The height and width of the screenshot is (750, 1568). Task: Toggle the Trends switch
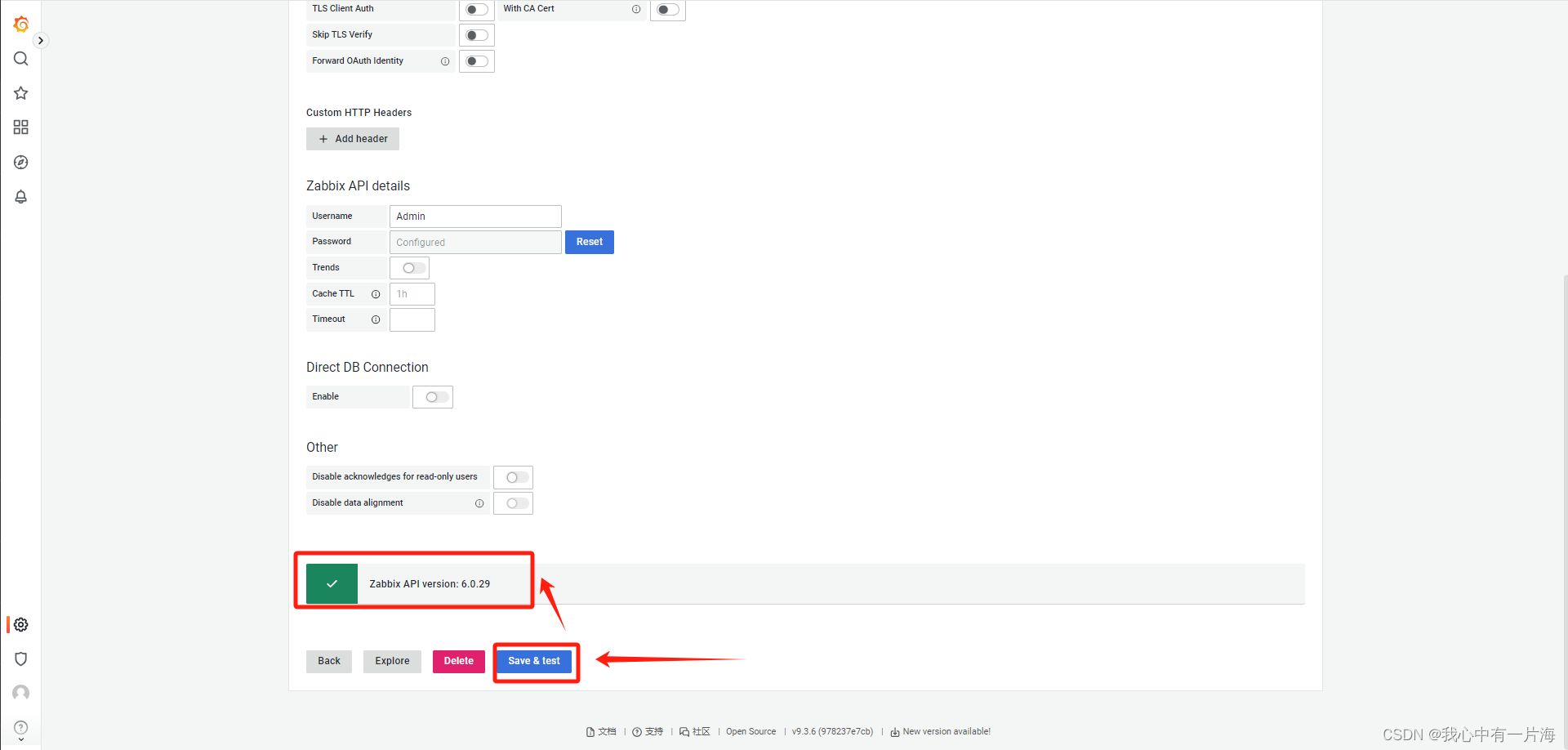click(414, 268)
